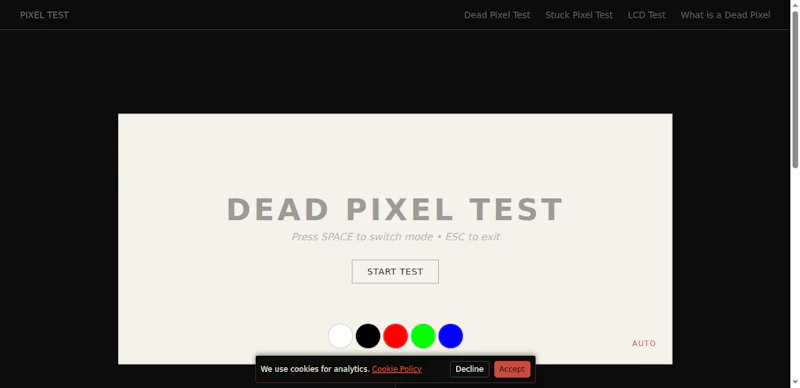Viewport: 800px width, 388px height.
Task: Click the DEAD PIXEL TEST heading
Action: tap(395, 209)
